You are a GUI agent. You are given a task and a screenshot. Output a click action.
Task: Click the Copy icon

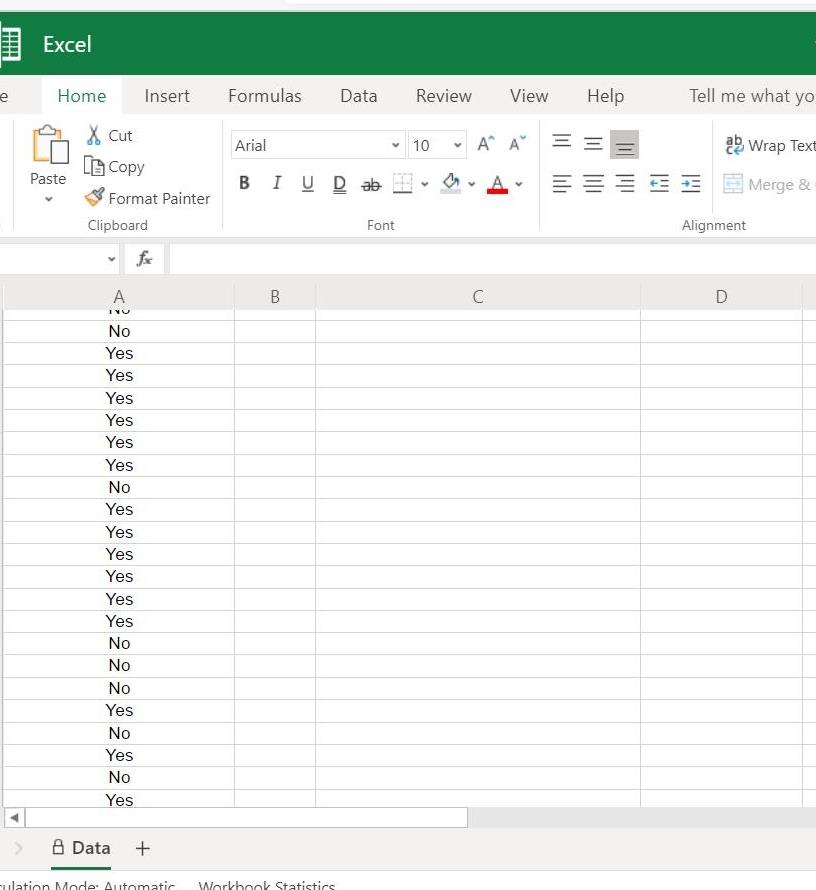[x=94, y=166]
